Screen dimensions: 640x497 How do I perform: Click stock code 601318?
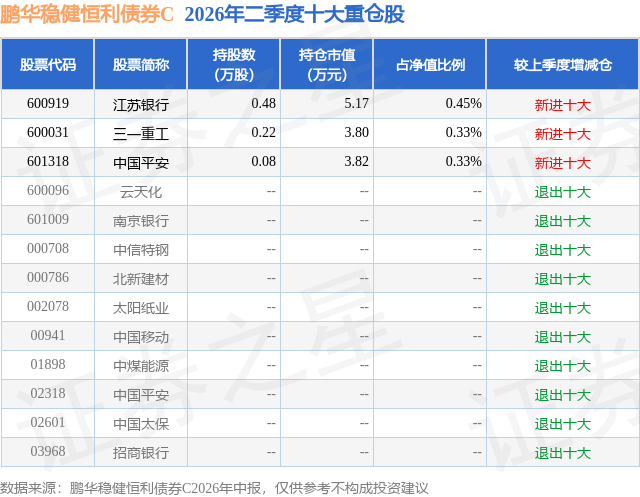pyautogui.click(x=48, y=162)
